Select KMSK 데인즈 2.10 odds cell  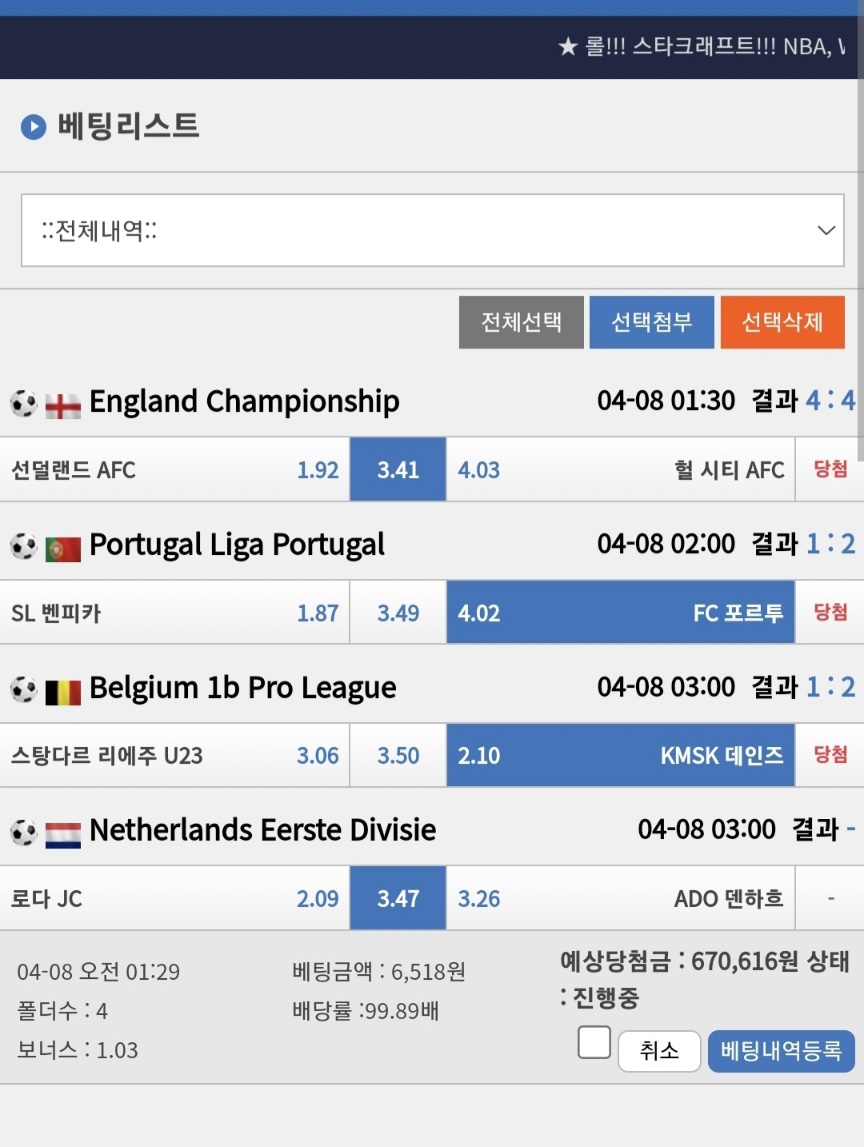[x=620, y=756]
